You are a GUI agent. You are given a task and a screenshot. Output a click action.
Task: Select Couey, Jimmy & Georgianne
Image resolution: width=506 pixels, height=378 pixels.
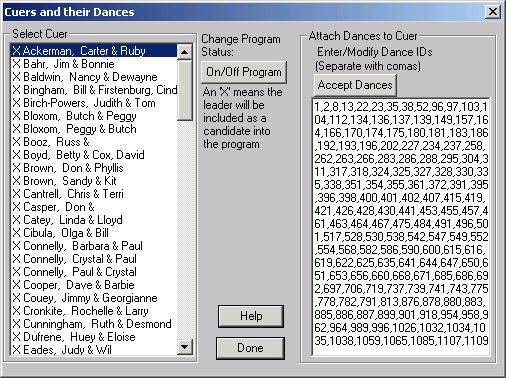[94, 298]
